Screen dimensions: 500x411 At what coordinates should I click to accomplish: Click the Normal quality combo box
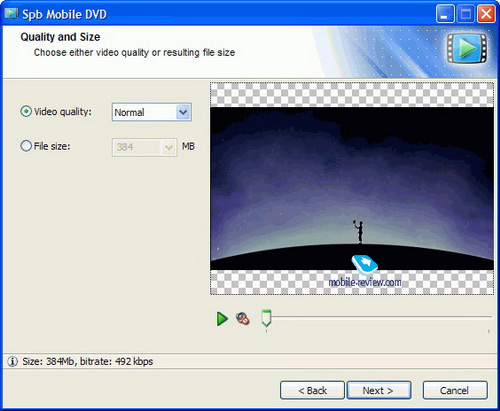point(152,112)
